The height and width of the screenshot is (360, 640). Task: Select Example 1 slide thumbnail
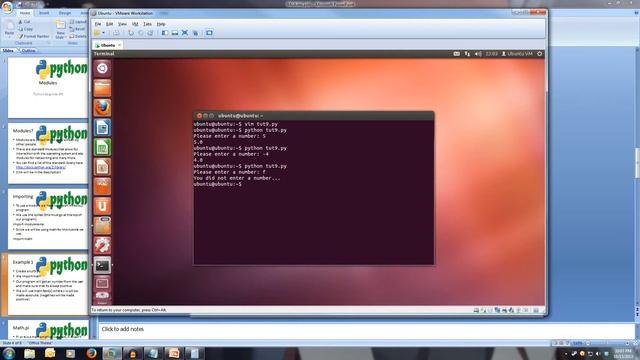pyautogui.click(x=48, y=285)
